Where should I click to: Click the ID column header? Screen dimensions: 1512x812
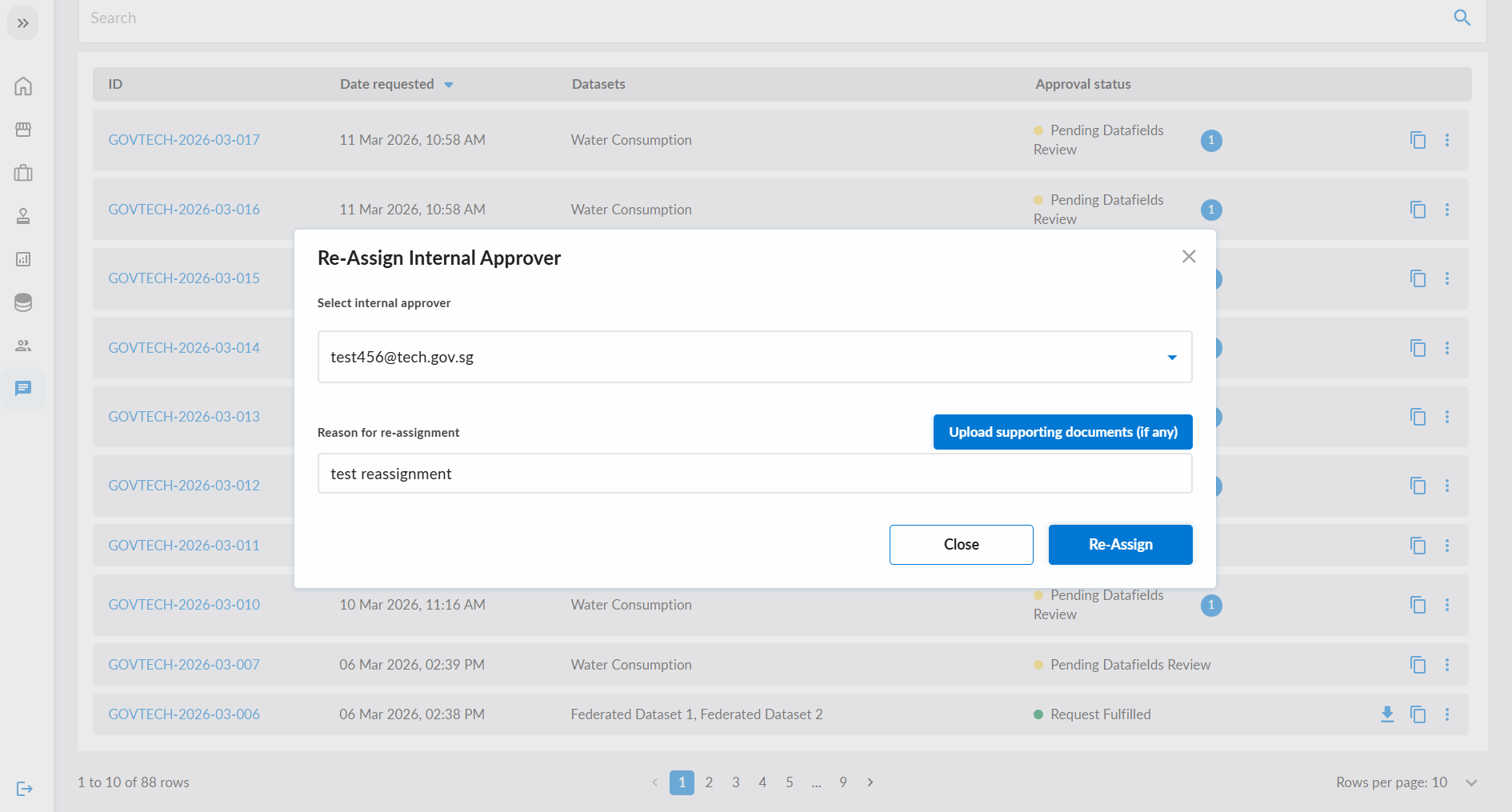[115, 84]
